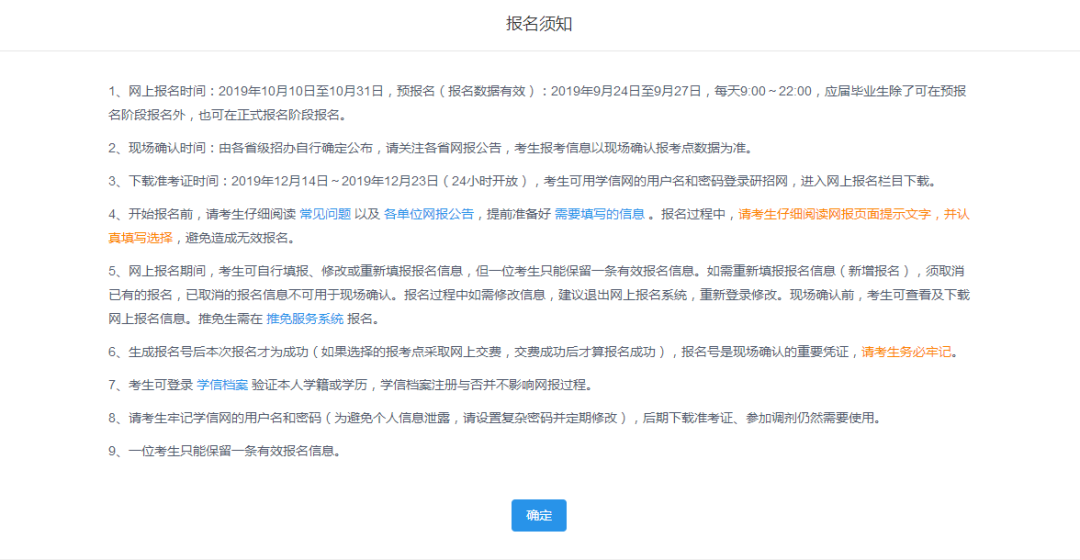
Task: Open the 各单位网报公告 link
Action: 428,214
